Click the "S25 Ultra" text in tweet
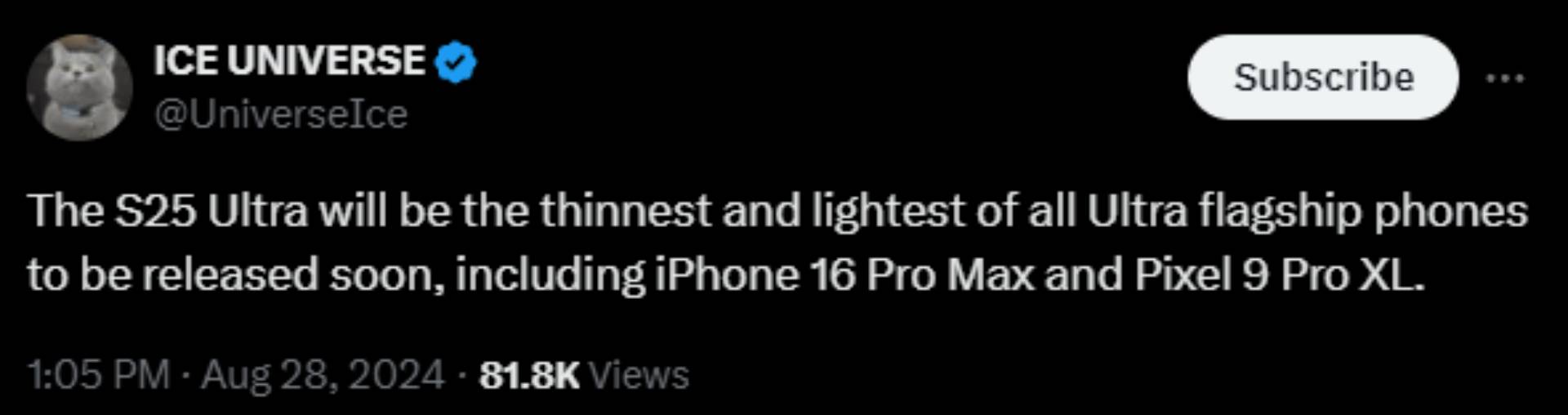 (x=211, y=212)
